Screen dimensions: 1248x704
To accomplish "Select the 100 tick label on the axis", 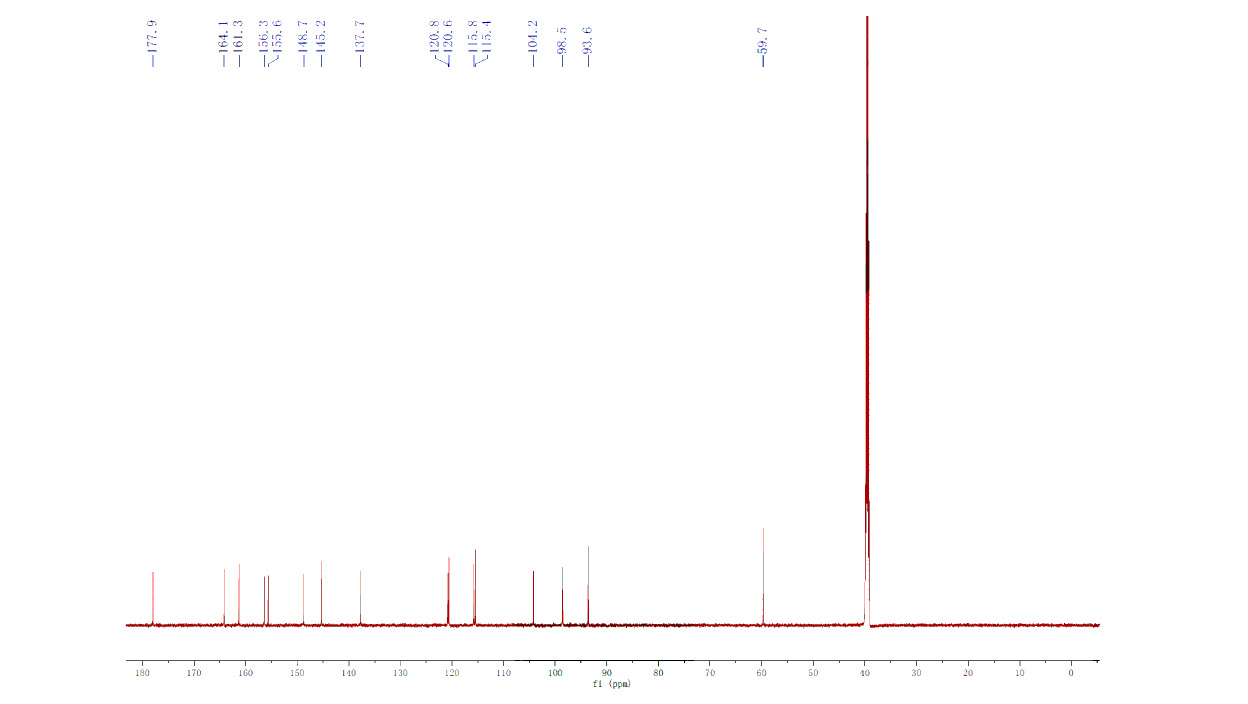I will [555, 673].
